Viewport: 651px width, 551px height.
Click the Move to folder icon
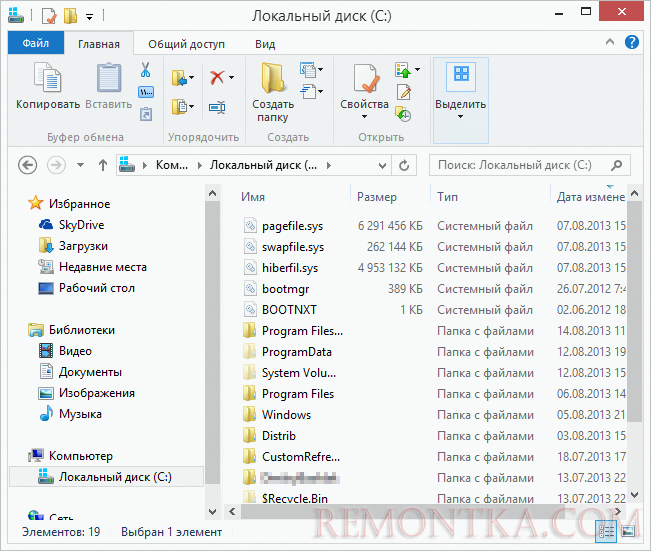179,78
